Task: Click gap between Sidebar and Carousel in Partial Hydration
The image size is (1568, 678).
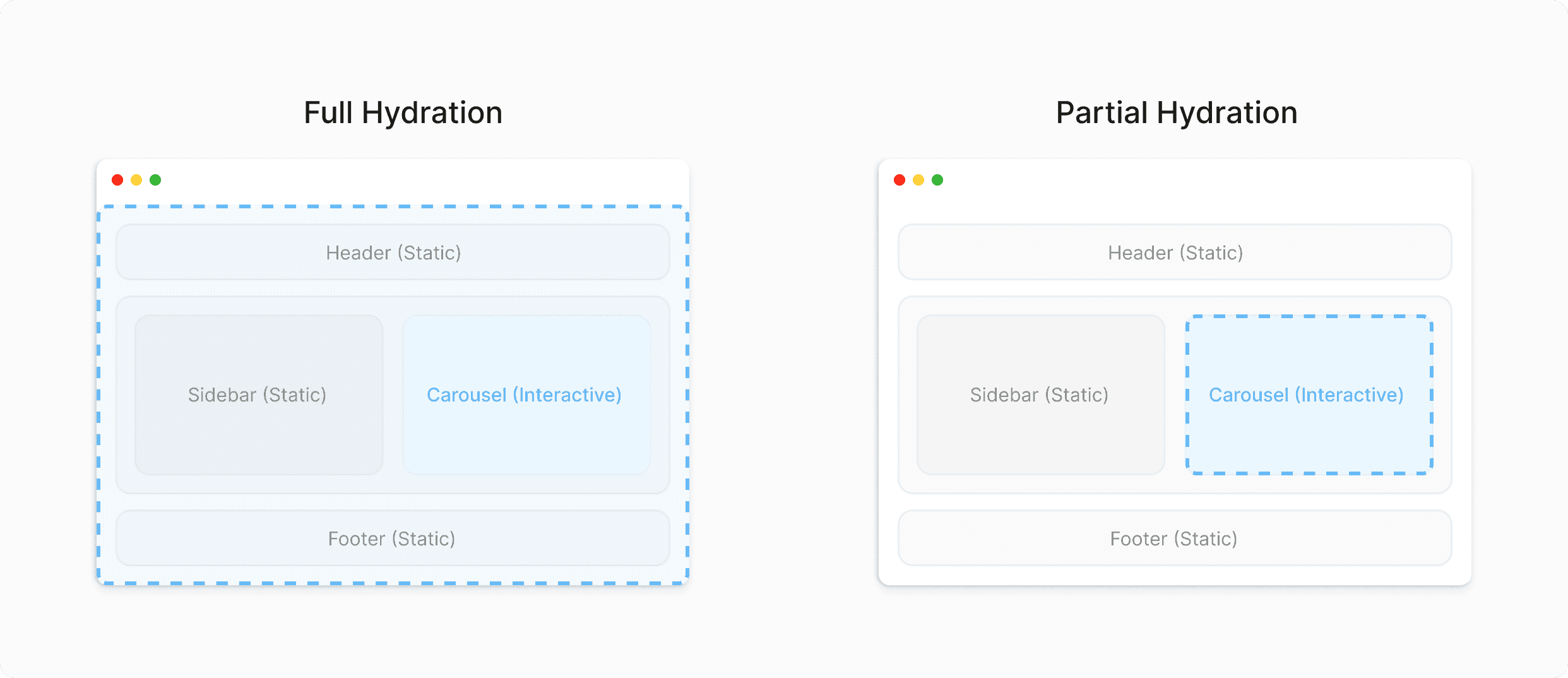Action: (x=1175, y=395)
